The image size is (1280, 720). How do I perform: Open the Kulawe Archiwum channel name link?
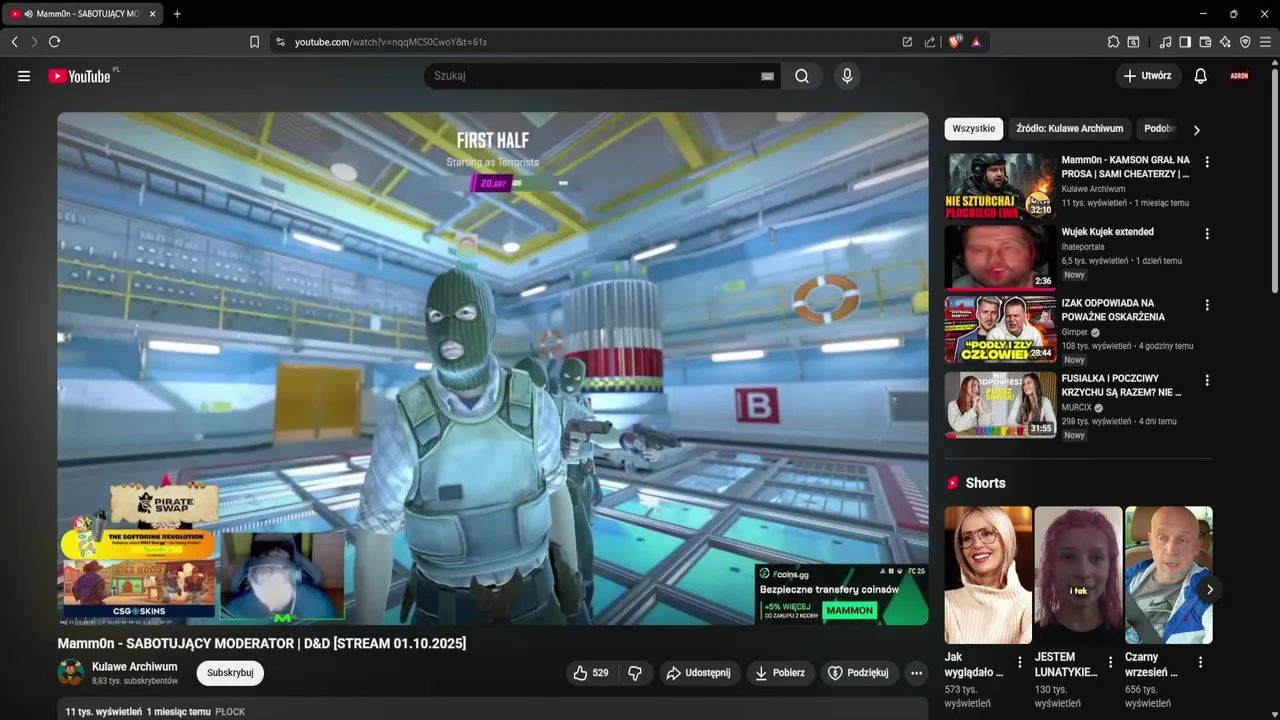pyautogui.click(x=135, y=667)
